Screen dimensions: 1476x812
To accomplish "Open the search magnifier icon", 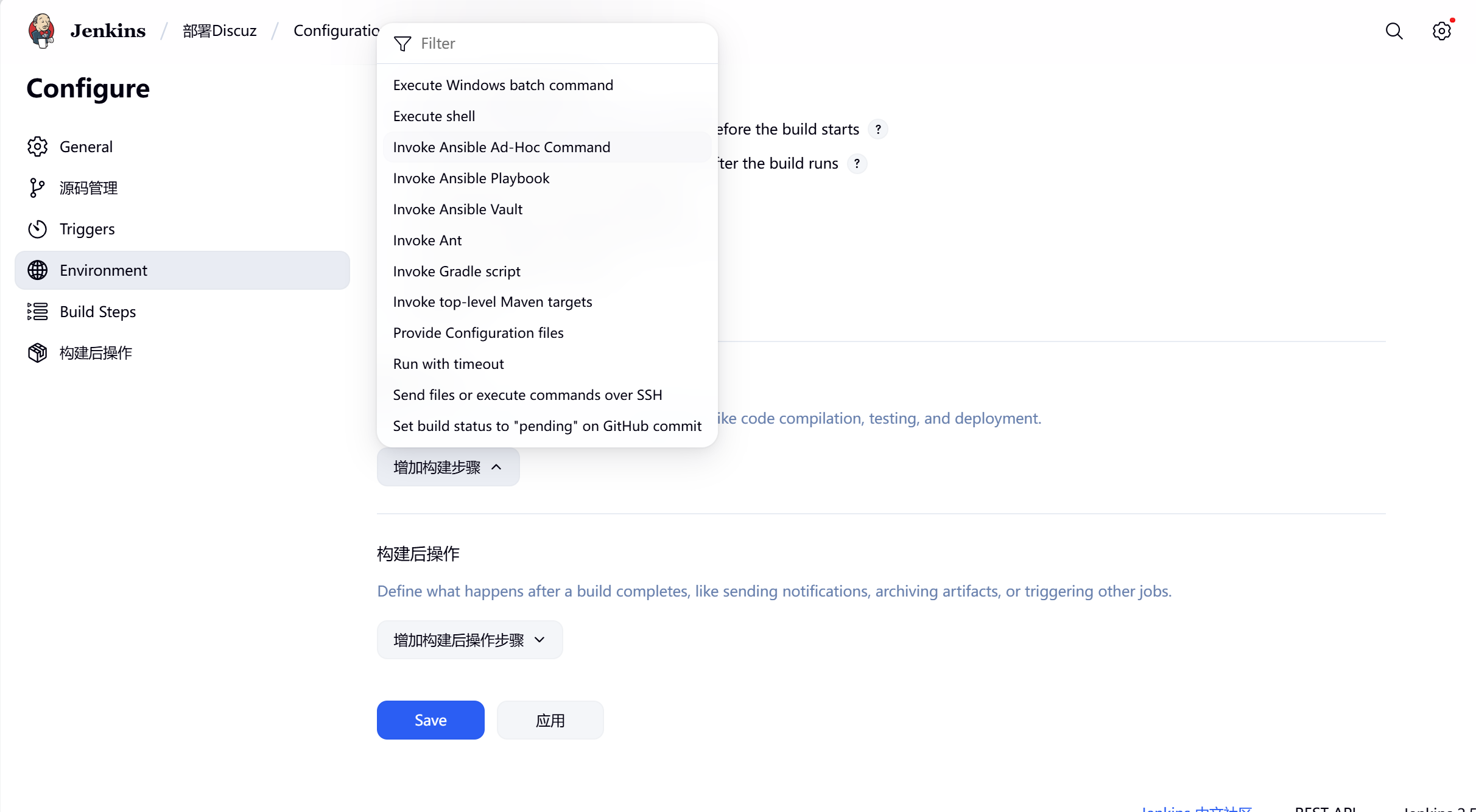I will [1394, 31].
